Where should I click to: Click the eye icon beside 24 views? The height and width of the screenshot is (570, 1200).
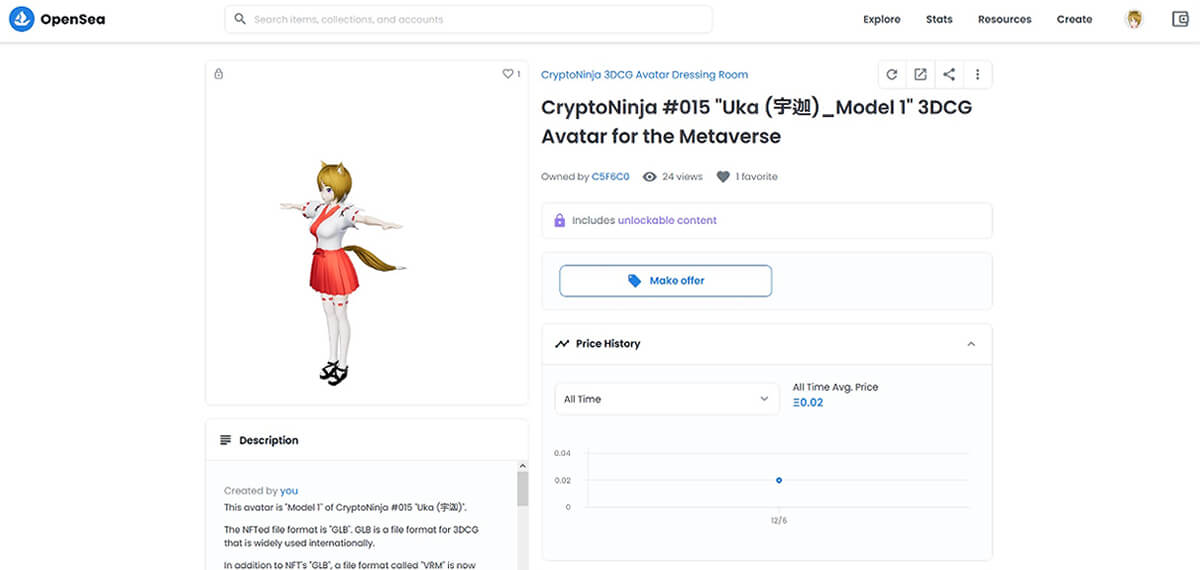[x=650, y=177]
